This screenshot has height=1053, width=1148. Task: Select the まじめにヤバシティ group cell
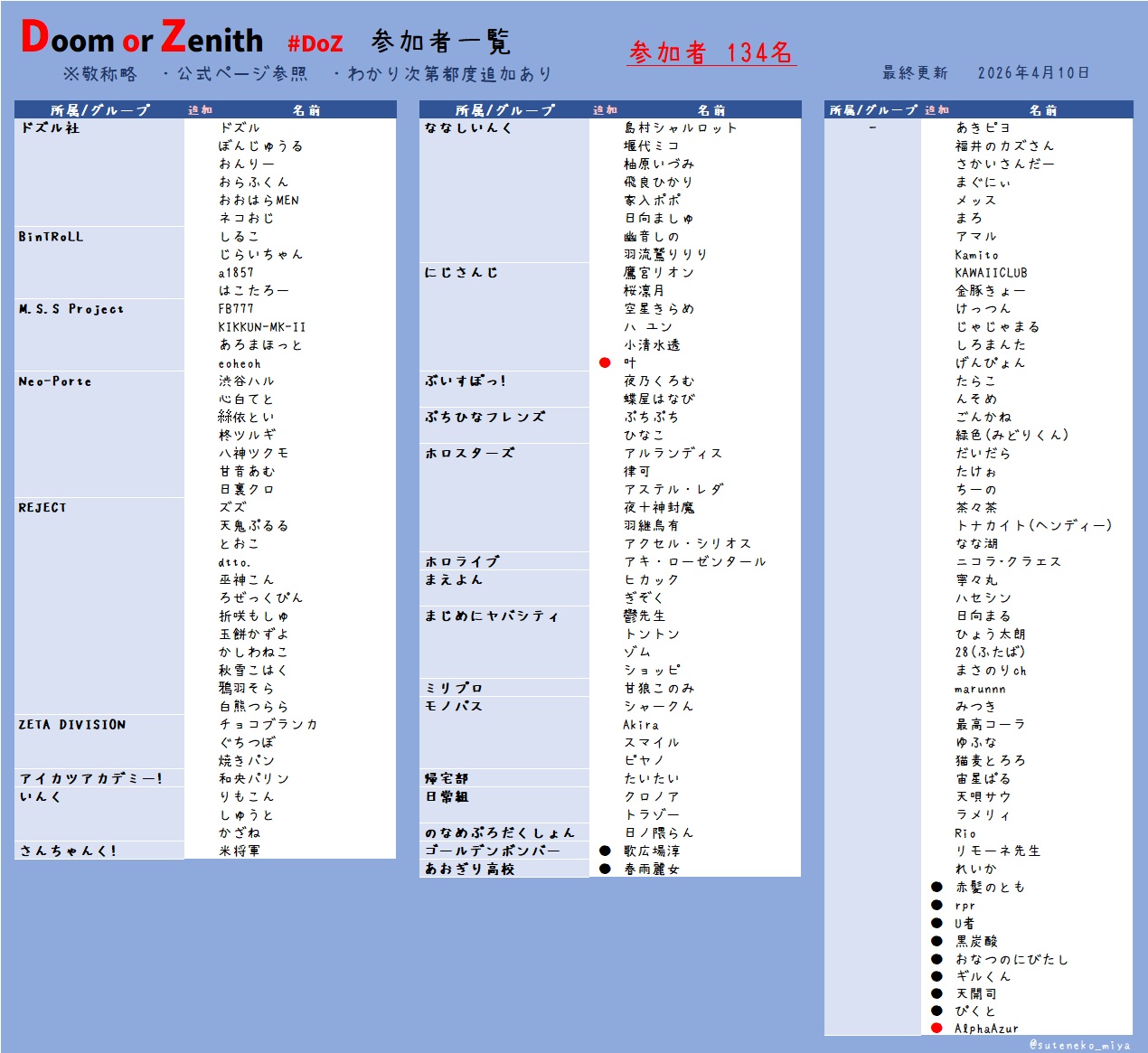[x=504, y=643]
